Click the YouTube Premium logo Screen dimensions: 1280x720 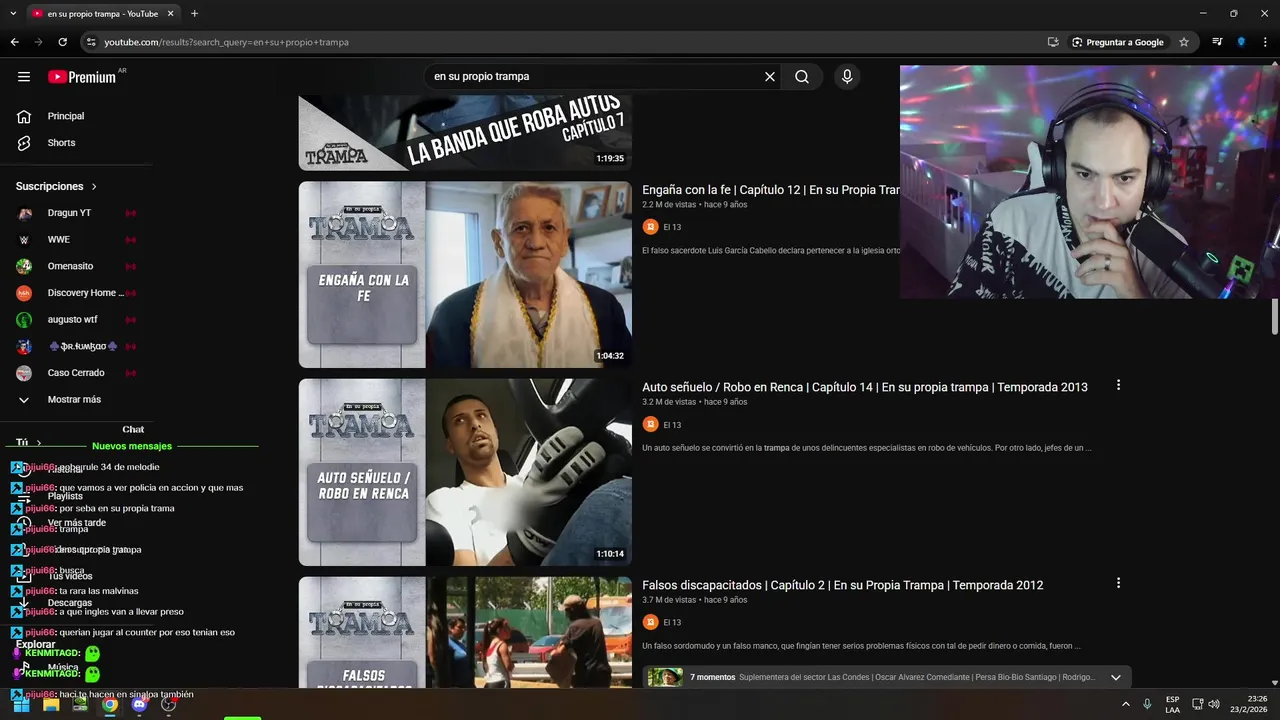82,77
